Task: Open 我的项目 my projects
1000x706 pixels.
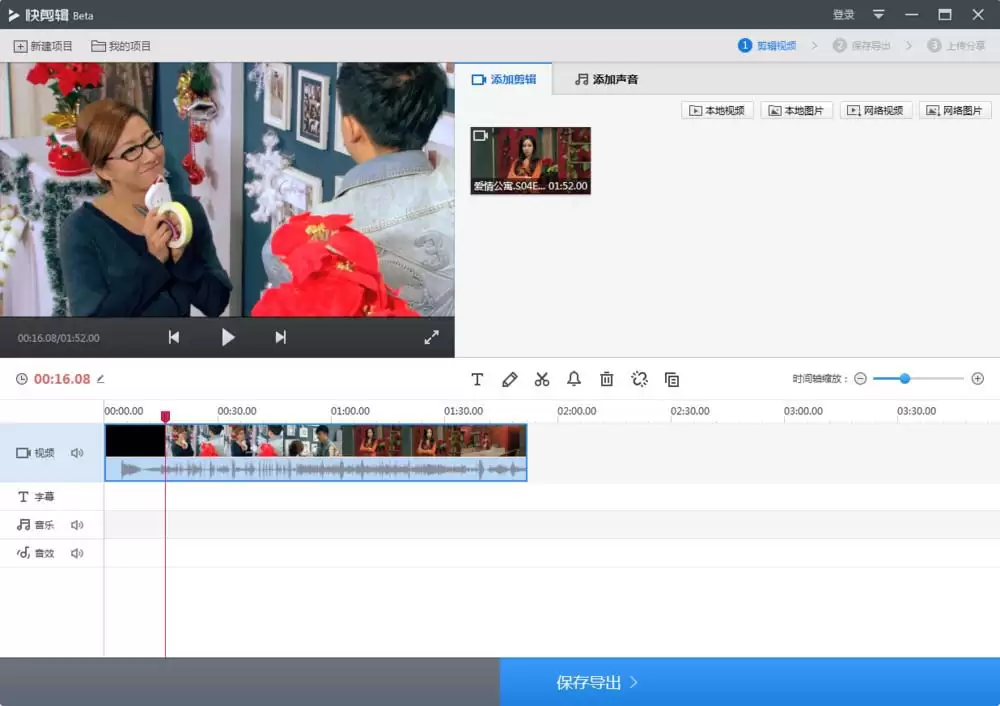Action: coord(121,46)
